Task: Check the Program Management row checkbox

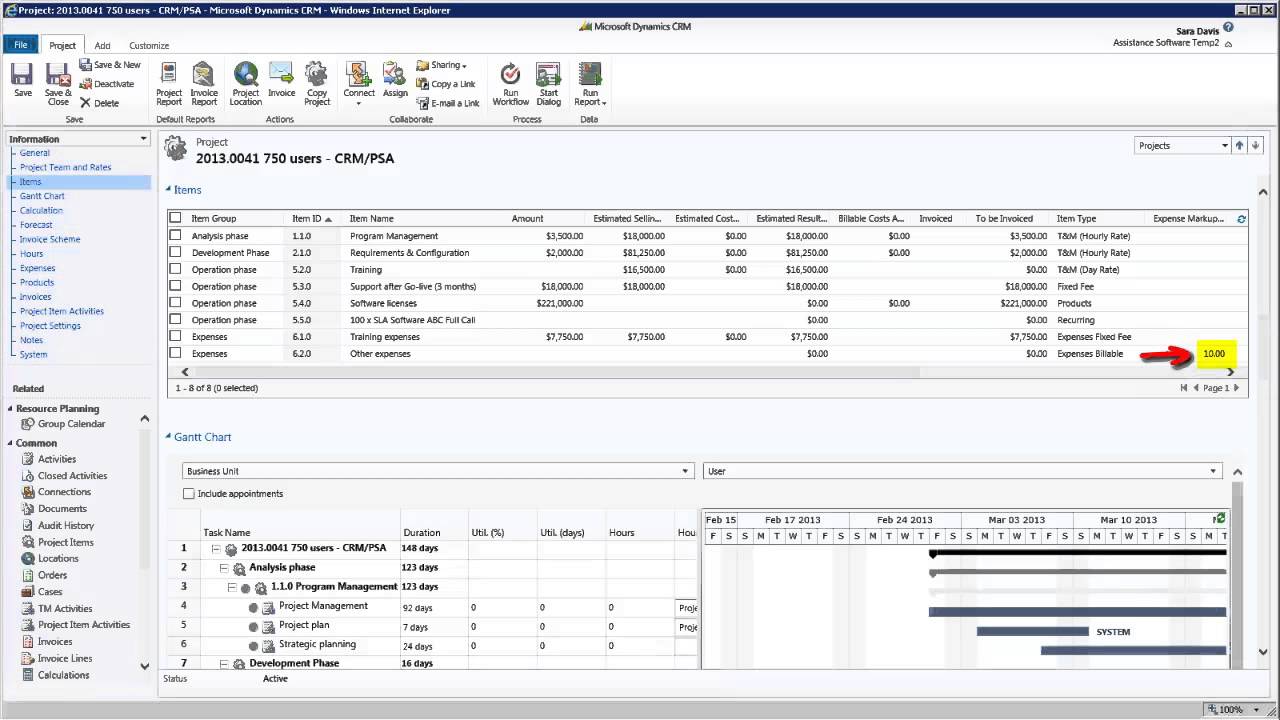Action: 176,236
